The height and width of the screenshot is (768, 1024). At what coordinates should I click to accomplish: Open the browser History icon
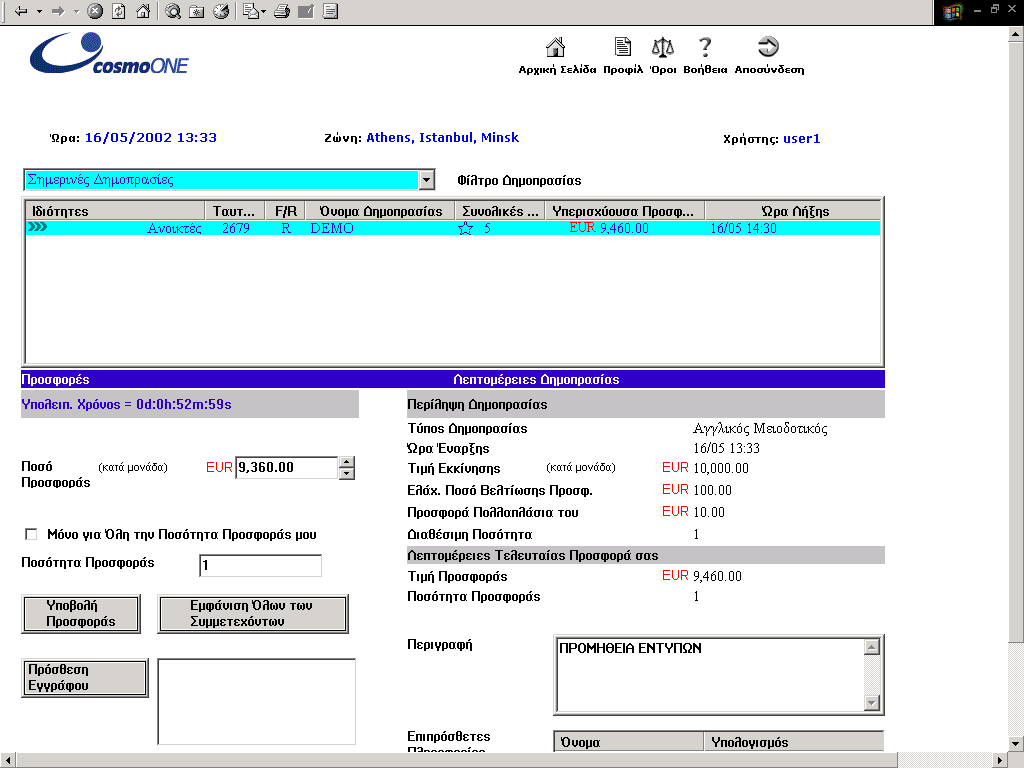(221, 11)
